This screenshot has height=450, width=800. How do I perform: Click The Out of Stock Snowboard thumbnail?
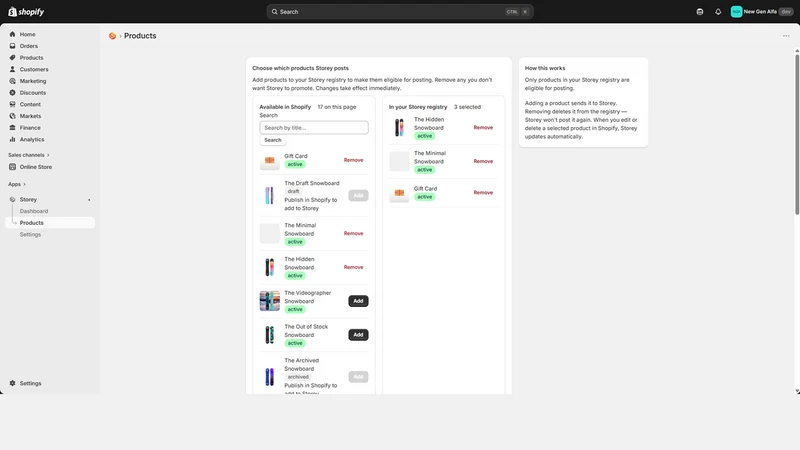point(269,335)
